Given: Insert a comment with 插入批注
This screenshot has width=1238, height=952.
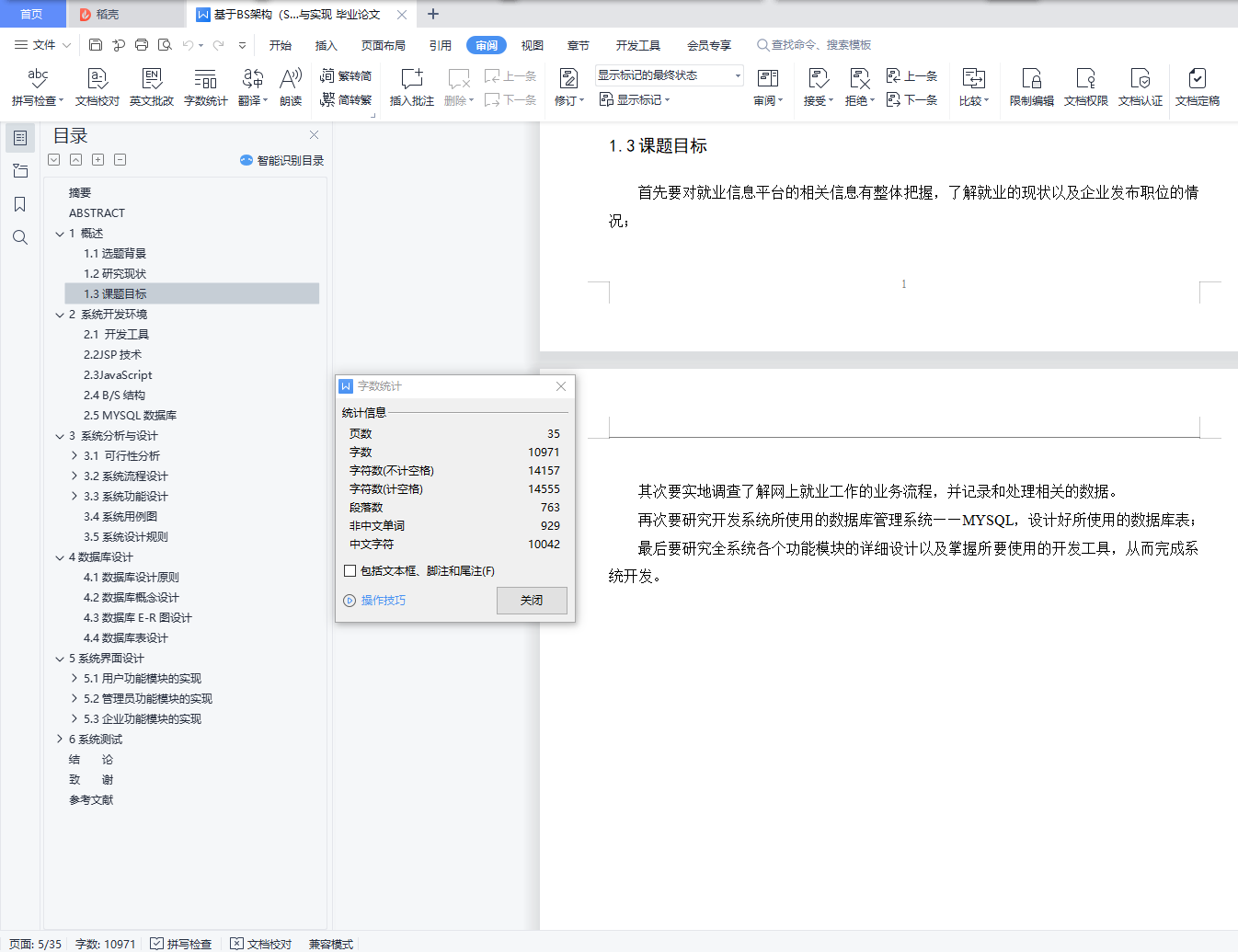Looking at the screenshot, I should 411,86.
